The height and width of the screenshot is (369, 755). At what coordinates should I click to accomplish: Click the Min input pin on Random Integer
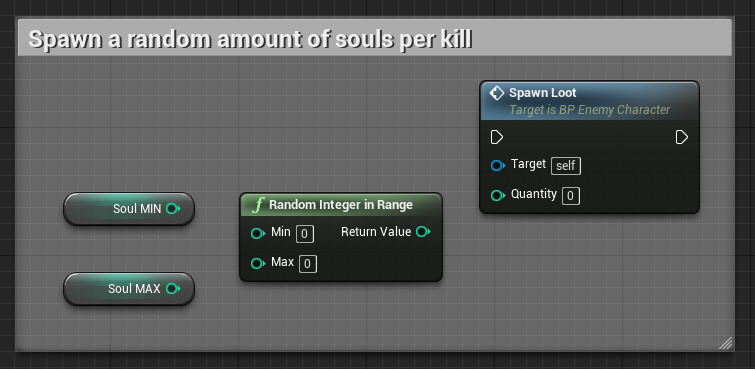click(x=258, y=234)
